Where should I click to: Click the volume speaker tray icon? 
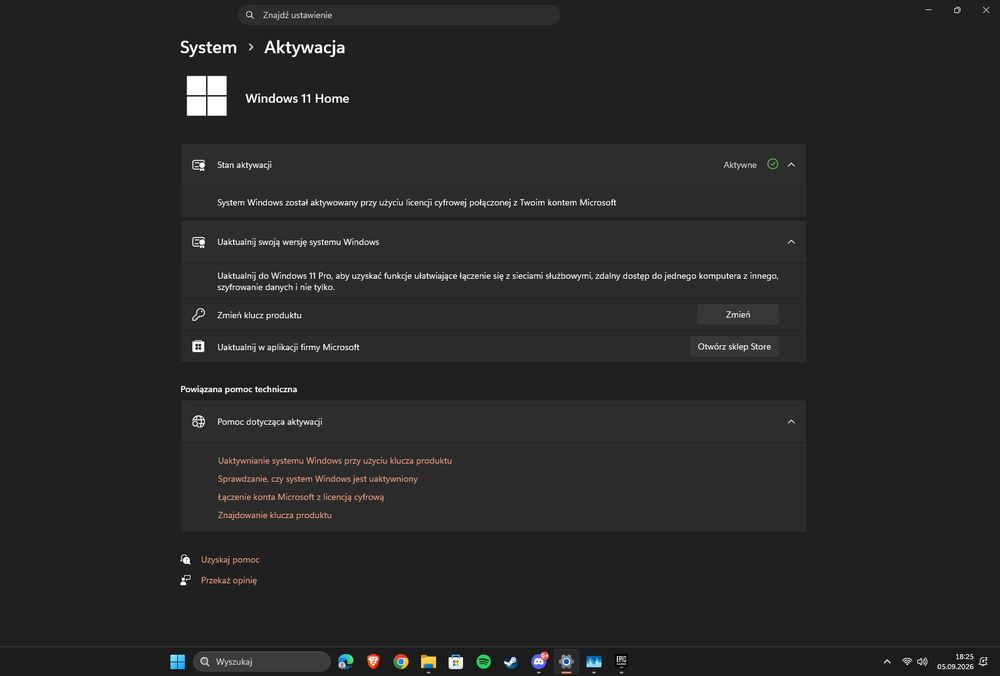[922, 661]
